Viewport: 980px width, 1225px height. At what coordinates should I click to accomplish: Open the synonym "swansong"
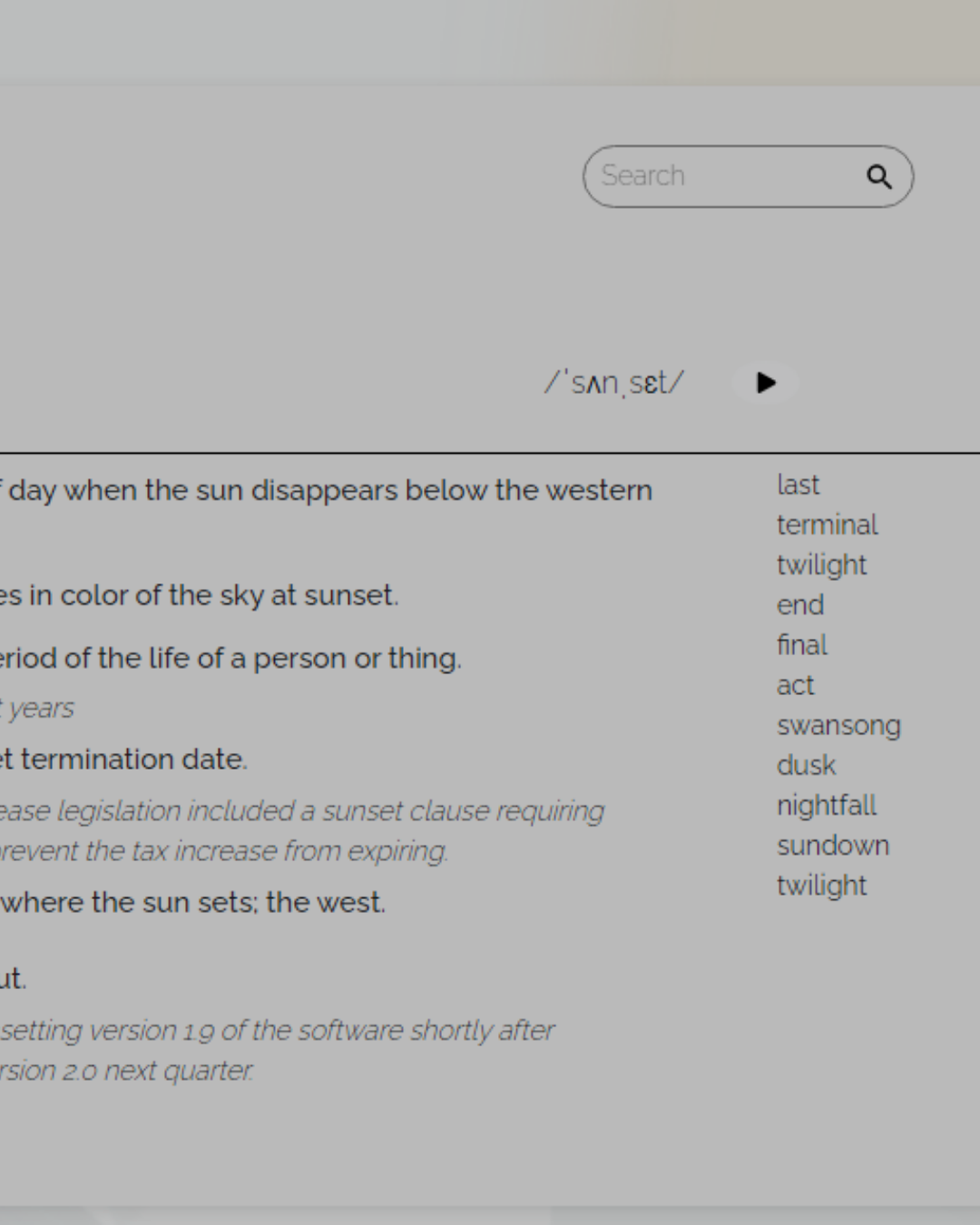coord(838,725)
